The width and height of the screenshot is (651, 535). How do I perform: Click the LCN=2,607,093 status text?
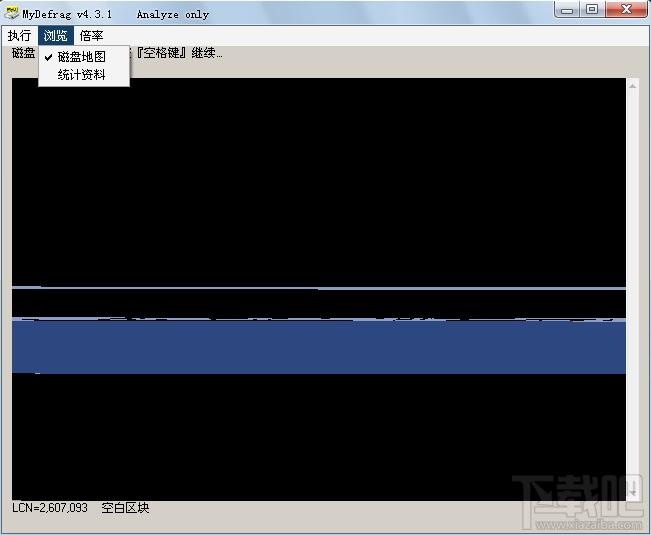pyautogui.click(x=50, y=508)
